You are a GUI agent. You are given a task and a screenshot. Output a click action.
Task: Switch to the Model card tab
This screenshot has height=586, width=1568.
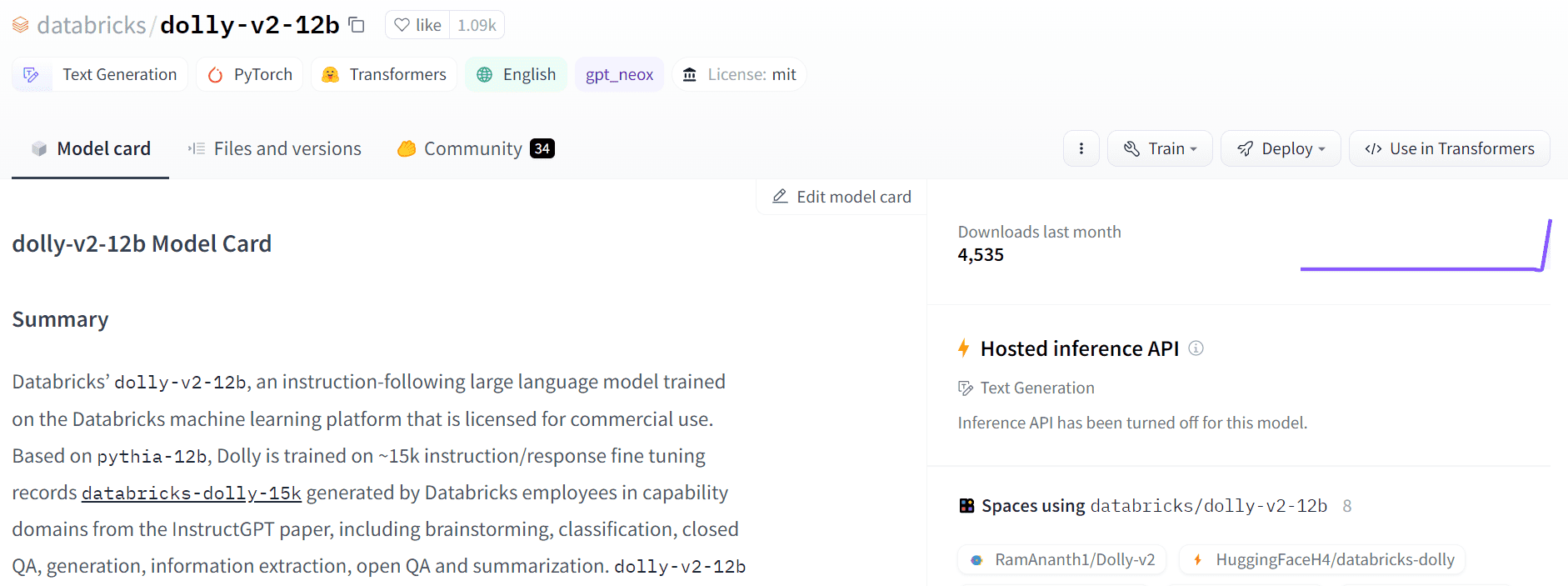point(90,148)
